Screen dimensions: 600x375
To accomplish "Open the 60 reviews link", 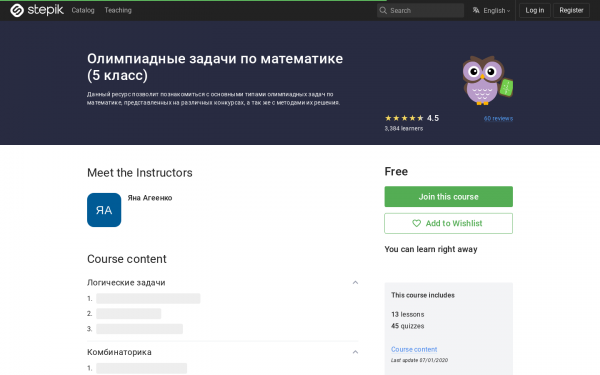I will click(498, 119).
